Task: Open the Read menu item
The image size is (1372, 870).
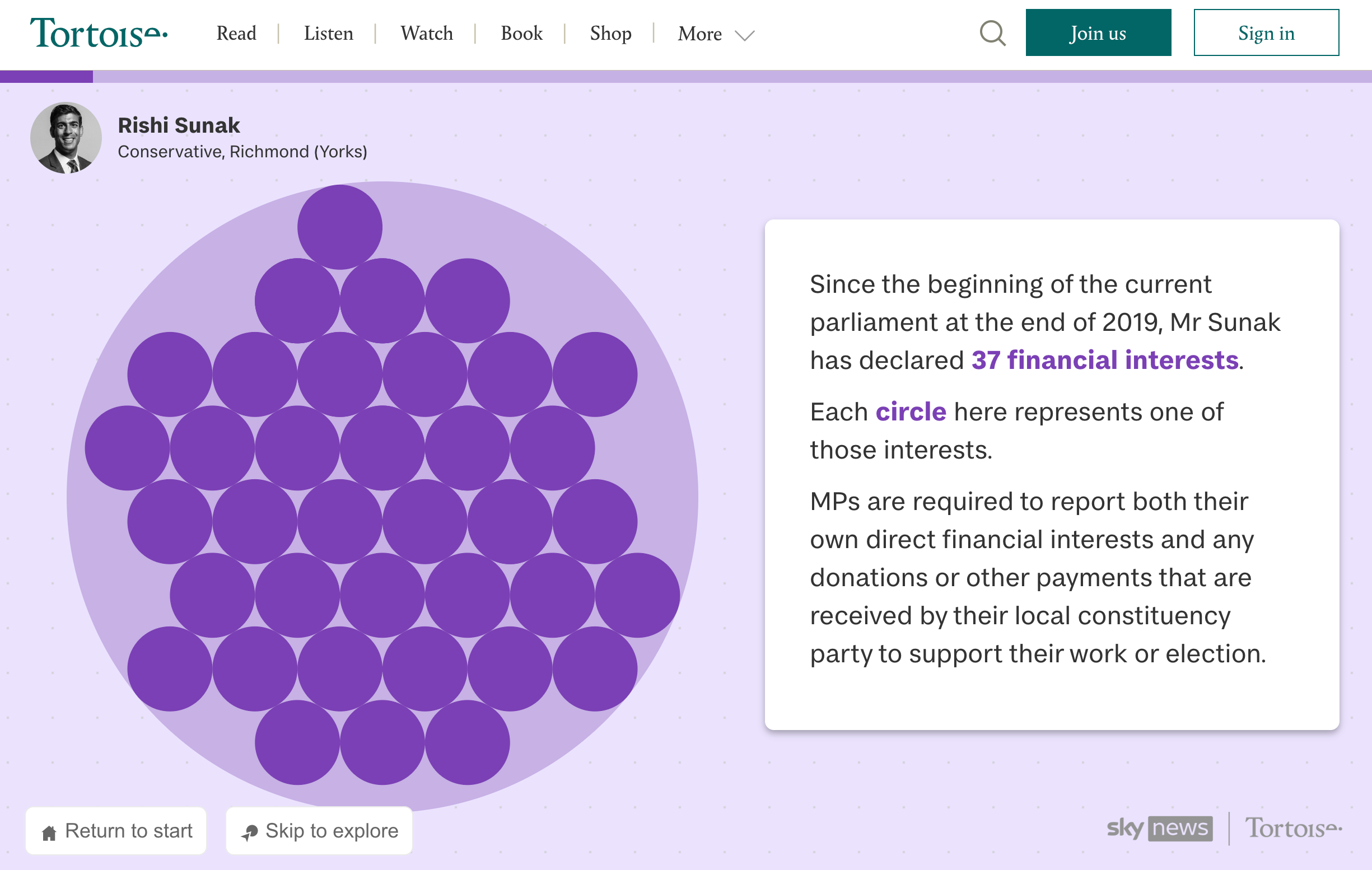Action: click(236, 33)
